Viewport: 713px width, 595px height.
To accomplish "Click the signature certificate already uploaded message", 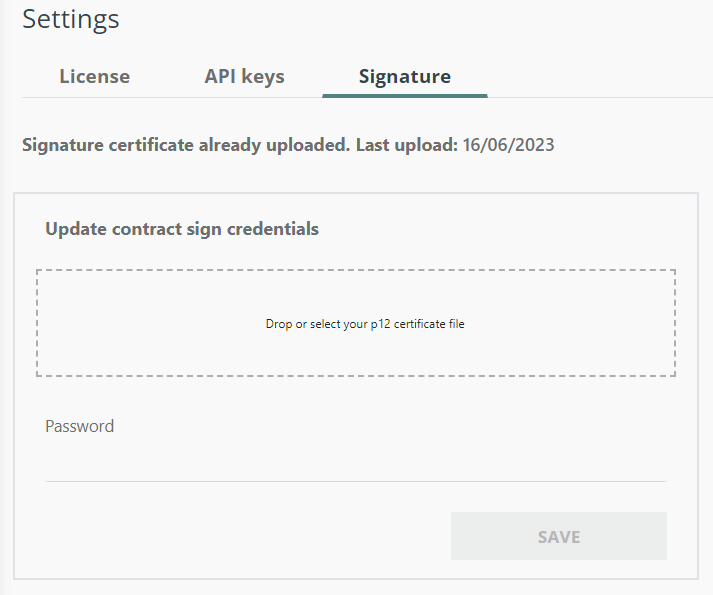I will [185, 145].
